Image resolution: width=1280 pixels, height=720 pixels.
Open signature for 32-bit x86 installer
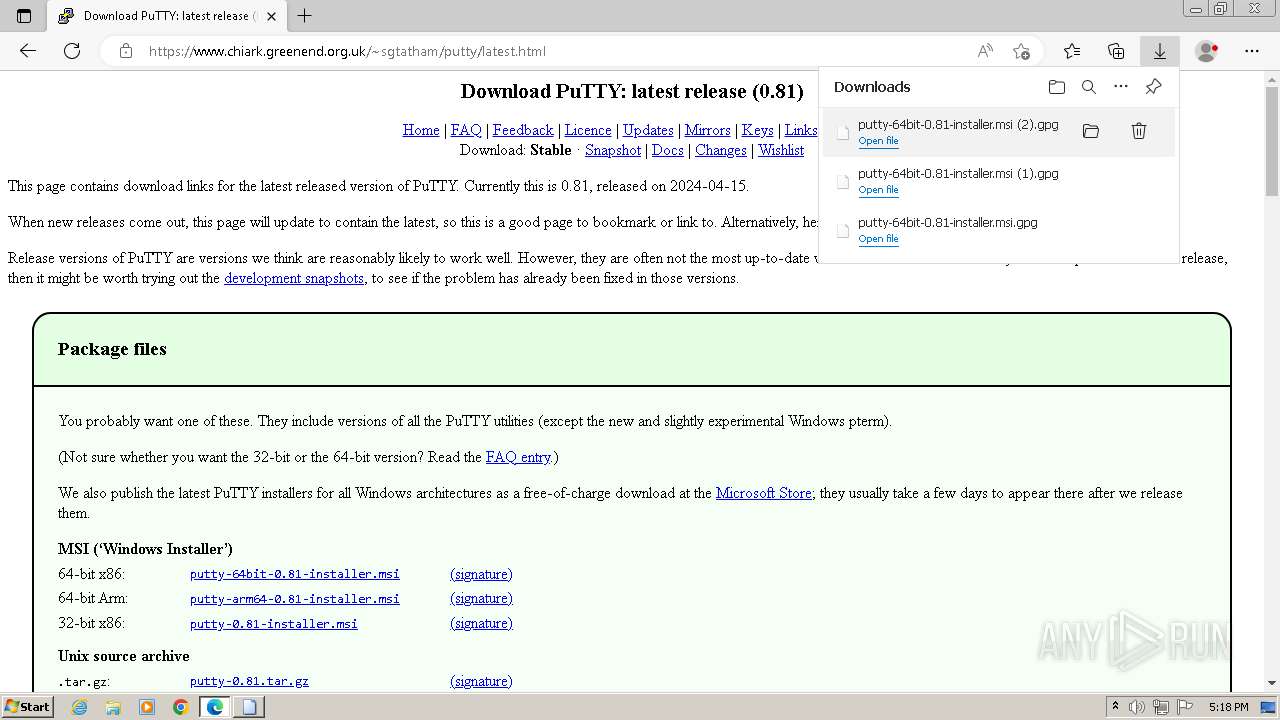[481, 623]
